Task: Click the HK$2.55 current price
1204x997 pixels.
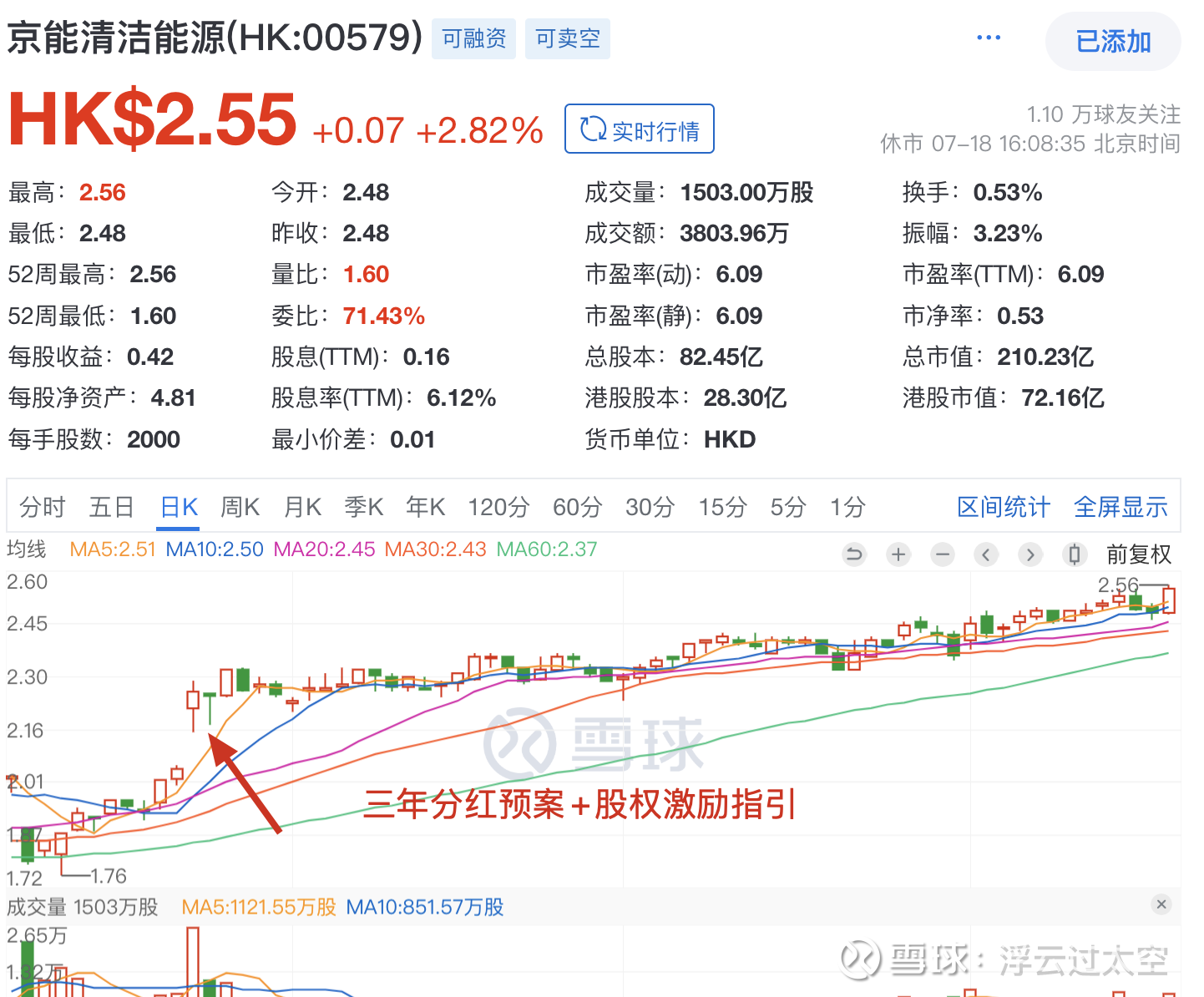Action: (152, 119)
